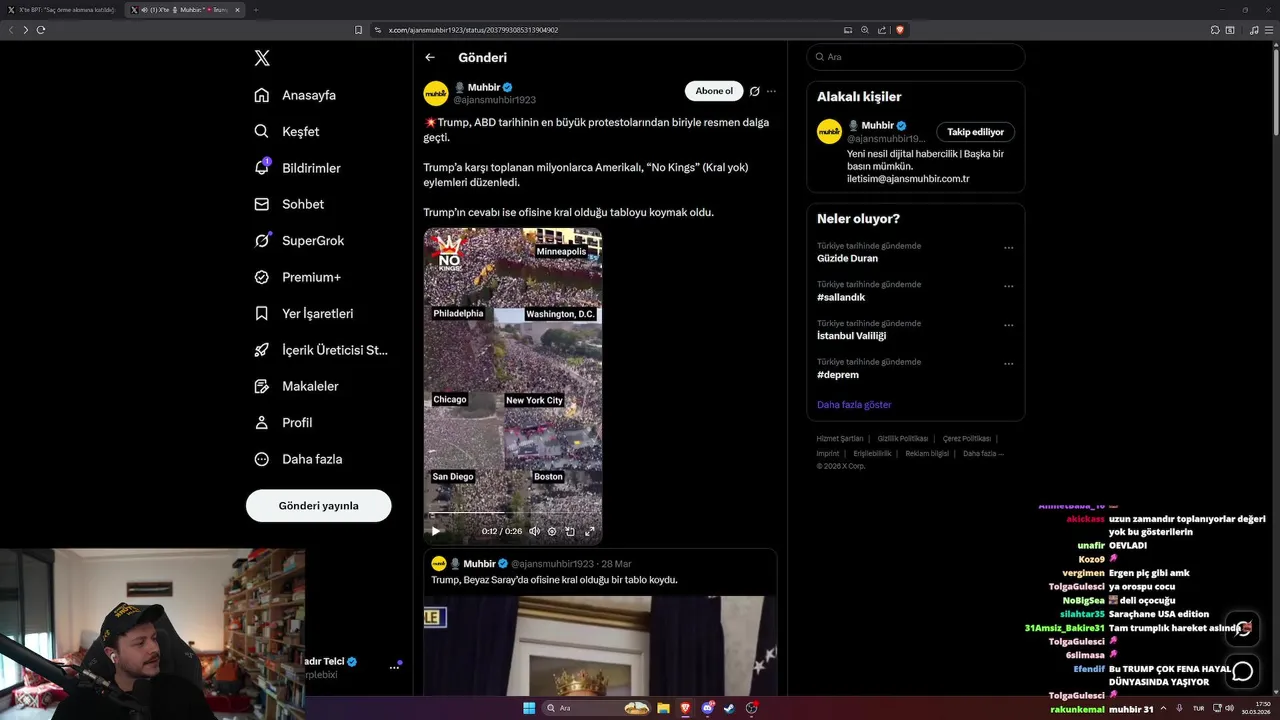The image size is (1280, 720).
Task: Open Profil page
Action: 283,422
